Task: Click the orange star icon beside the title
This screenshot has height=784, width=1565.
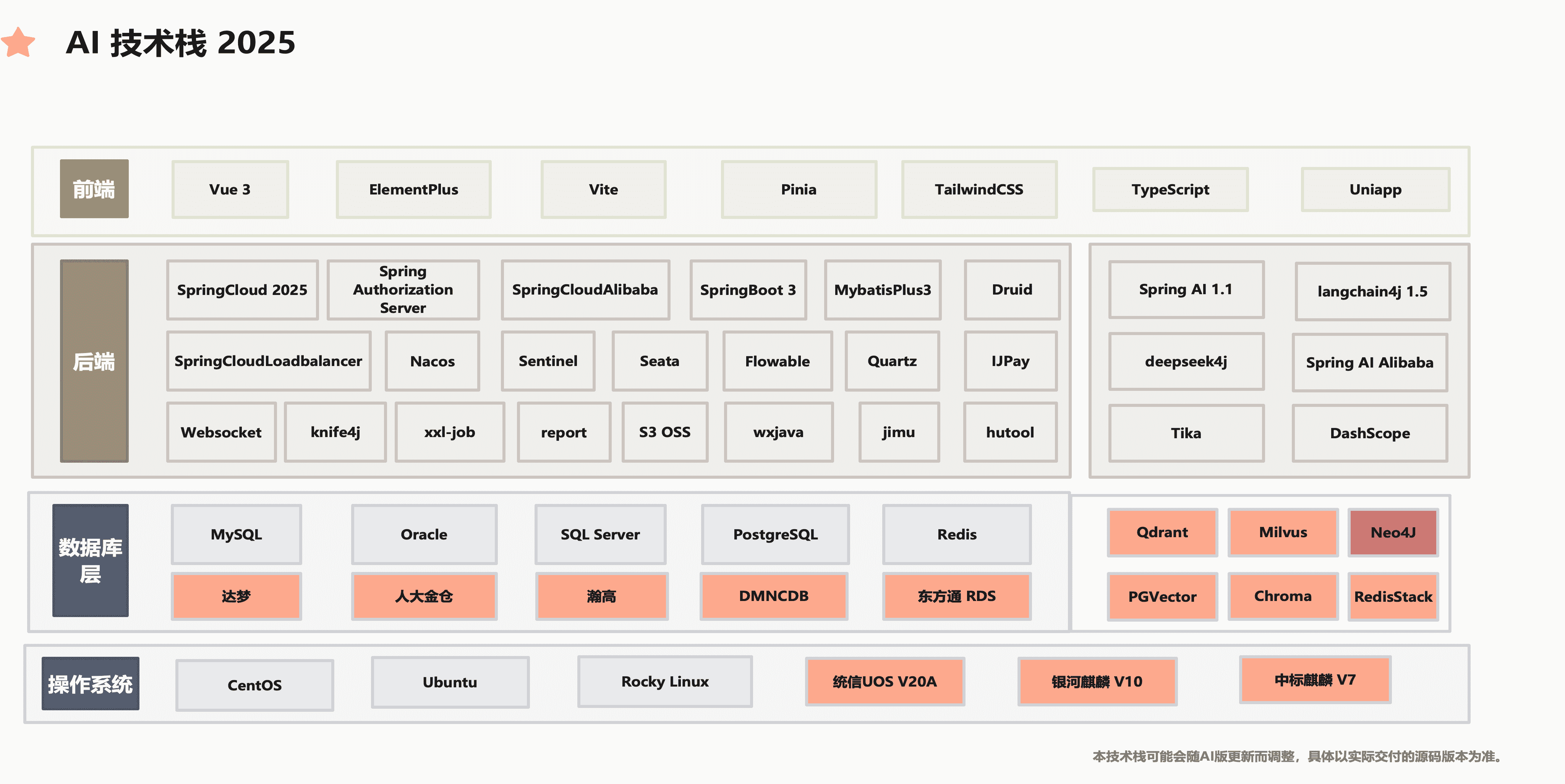Action: 18,42
